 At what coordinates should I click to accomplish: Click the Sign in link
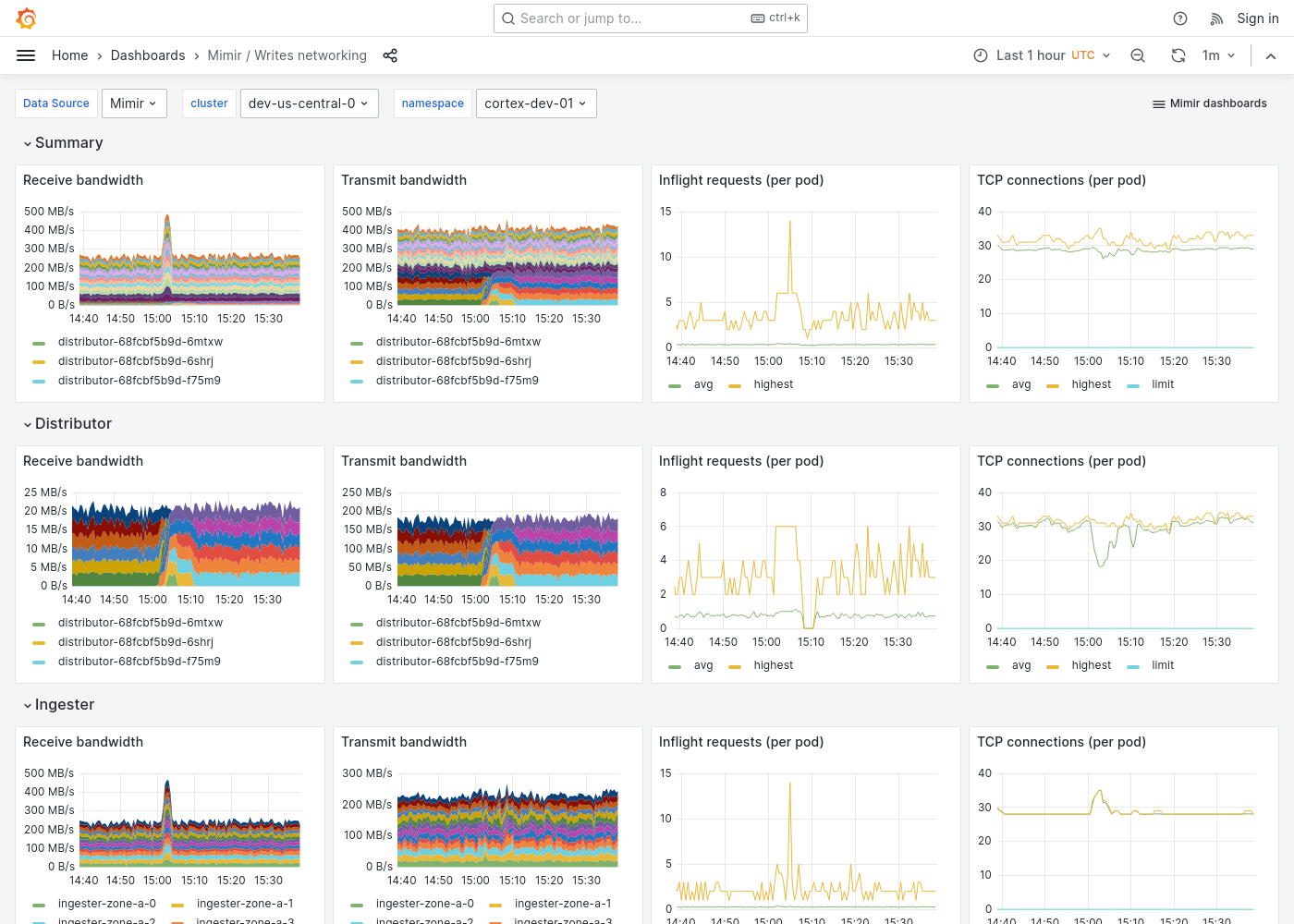[x=1257, y=18]
